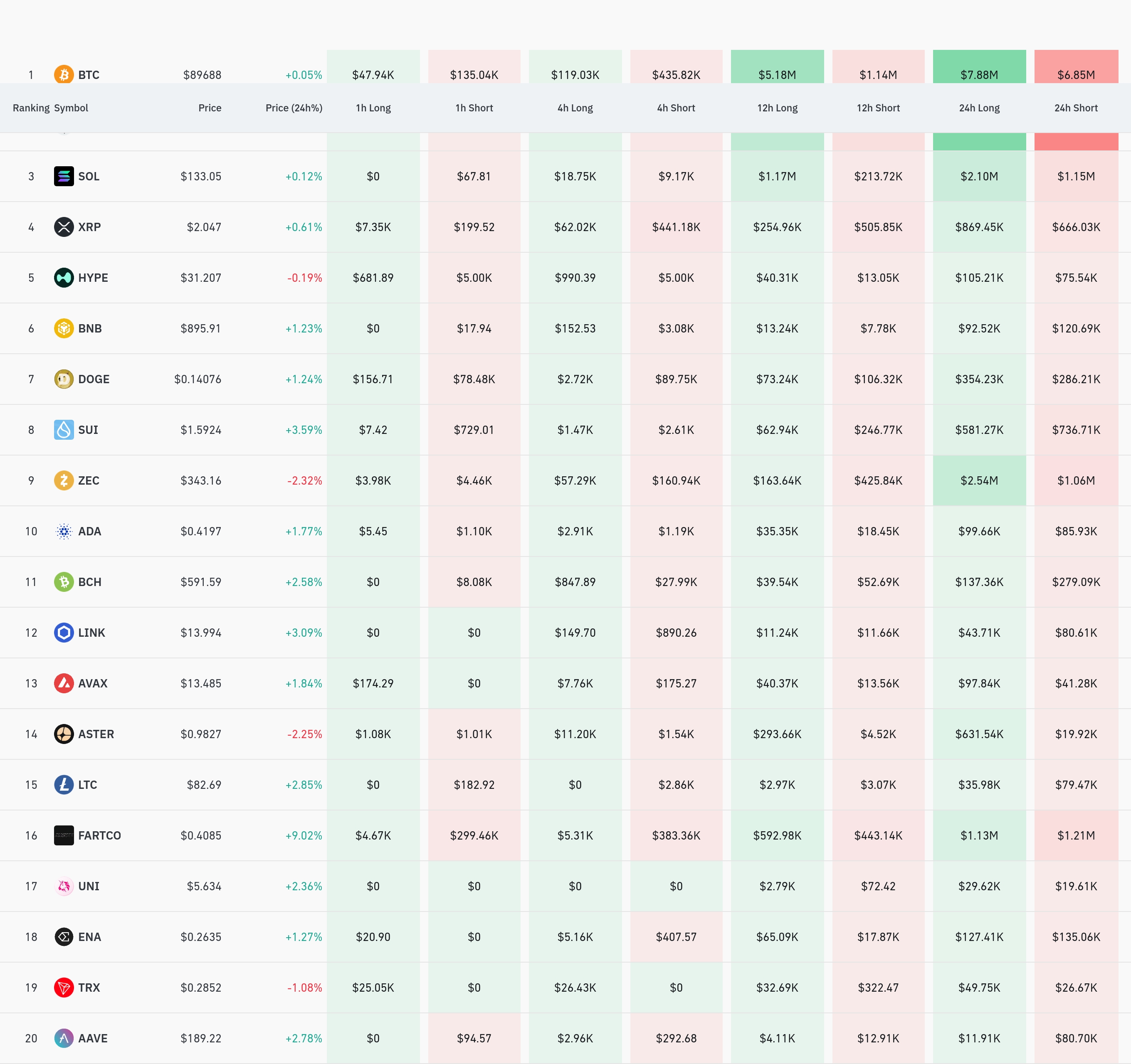This screenshot has height=1064, width=1131.
Task: Sort by the Ranking column header
Action: [31, 108]
